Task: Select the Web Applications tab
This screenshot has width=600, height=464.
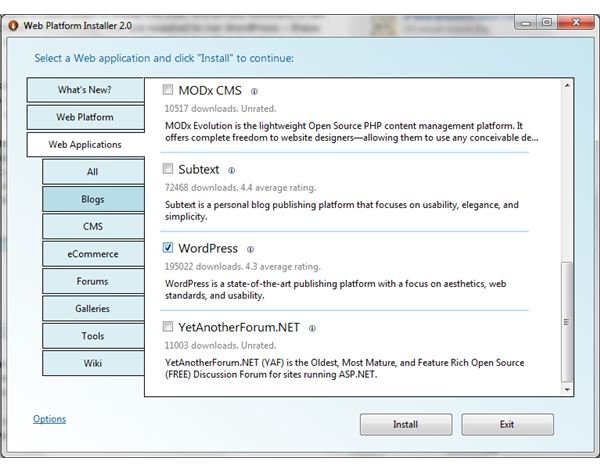Action: point(85,145)
